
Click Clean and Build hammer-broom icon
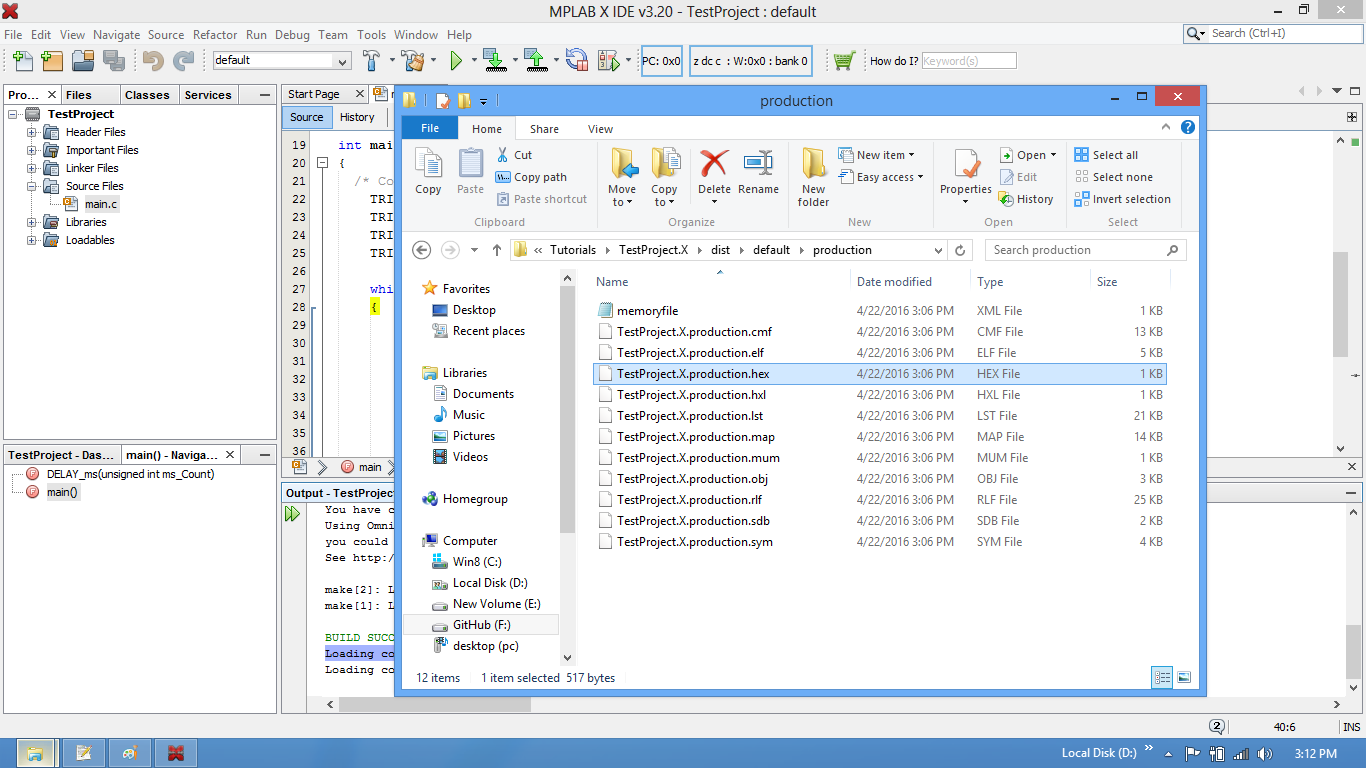coord(414,61)
